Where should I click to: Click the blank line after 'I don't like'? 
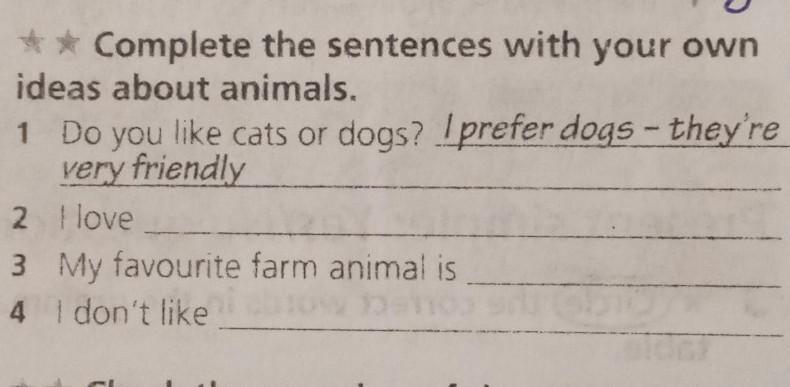pyautogui.click(x=501, y=332)
